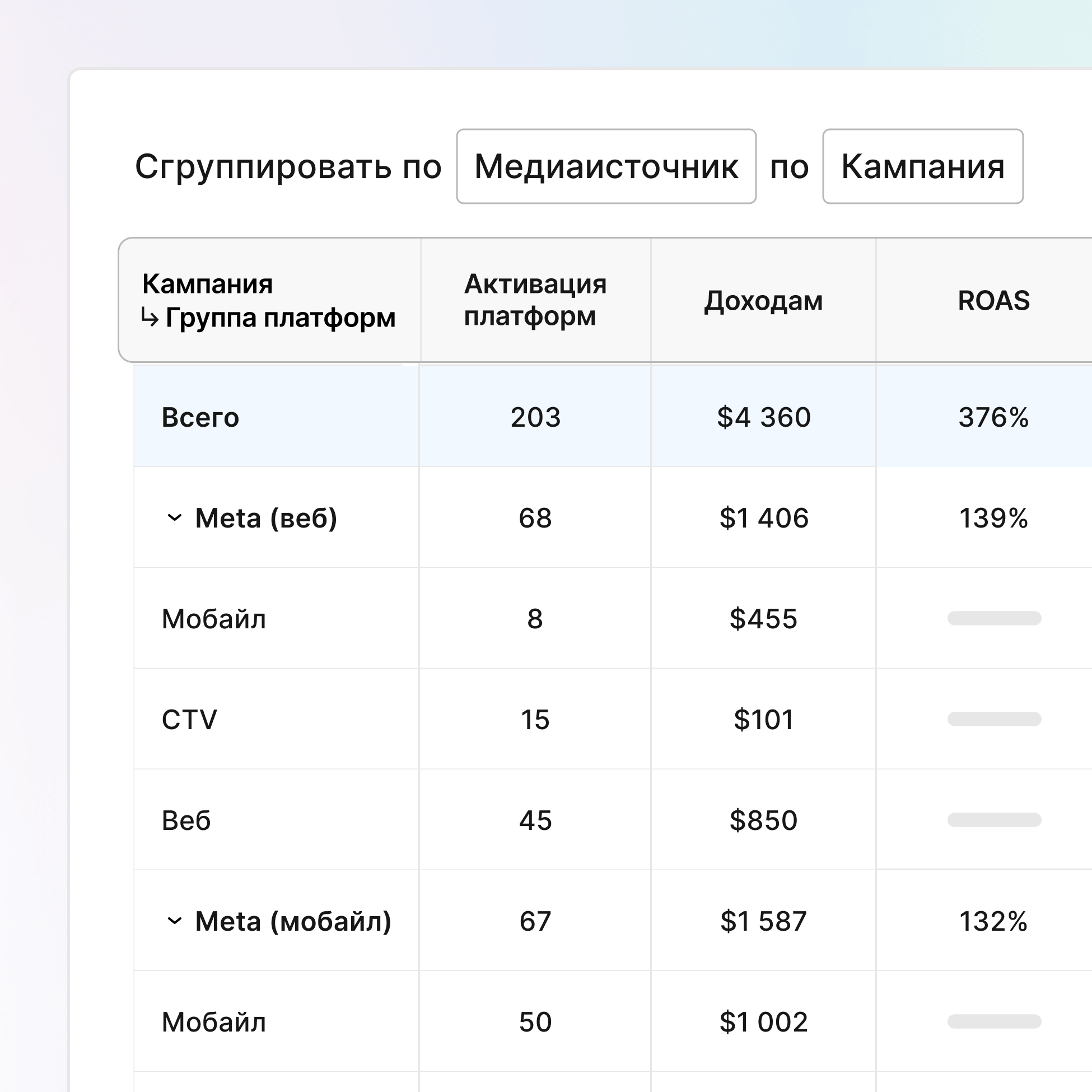The width and height of the screenshot is (1092, 1092).
Task: Click the 376% total ROAS cell
Action: pos(993,417)
